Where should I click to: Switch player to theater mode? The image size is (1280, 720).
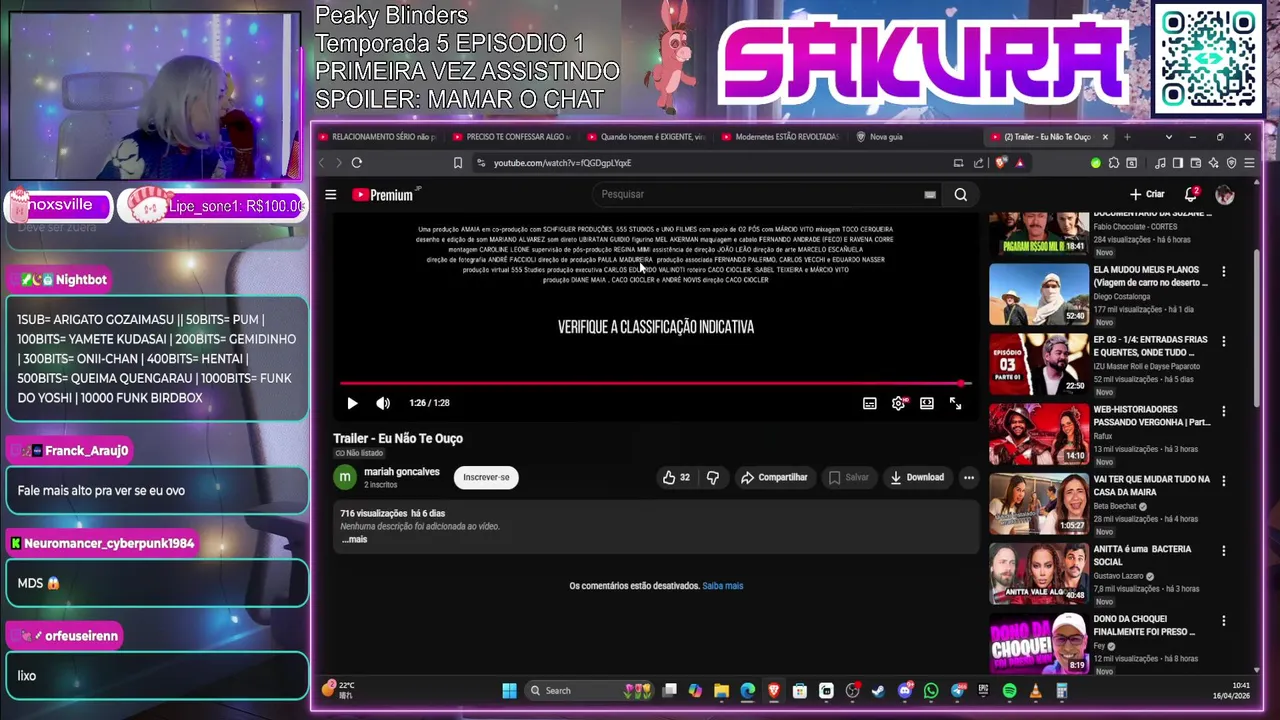pyautogui.click(x=927, y=403)
